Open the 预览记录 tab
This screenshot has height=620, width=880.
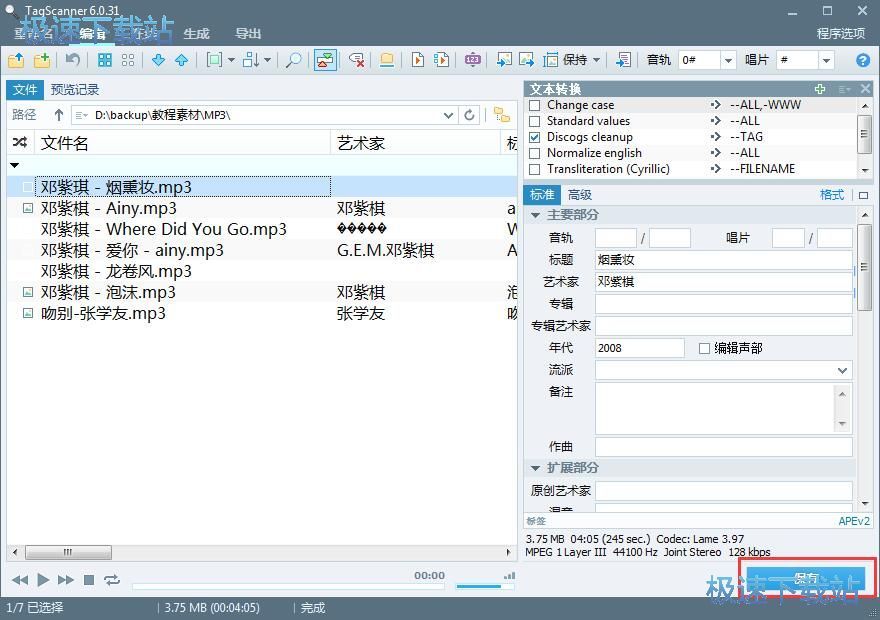tap(75, 90)
